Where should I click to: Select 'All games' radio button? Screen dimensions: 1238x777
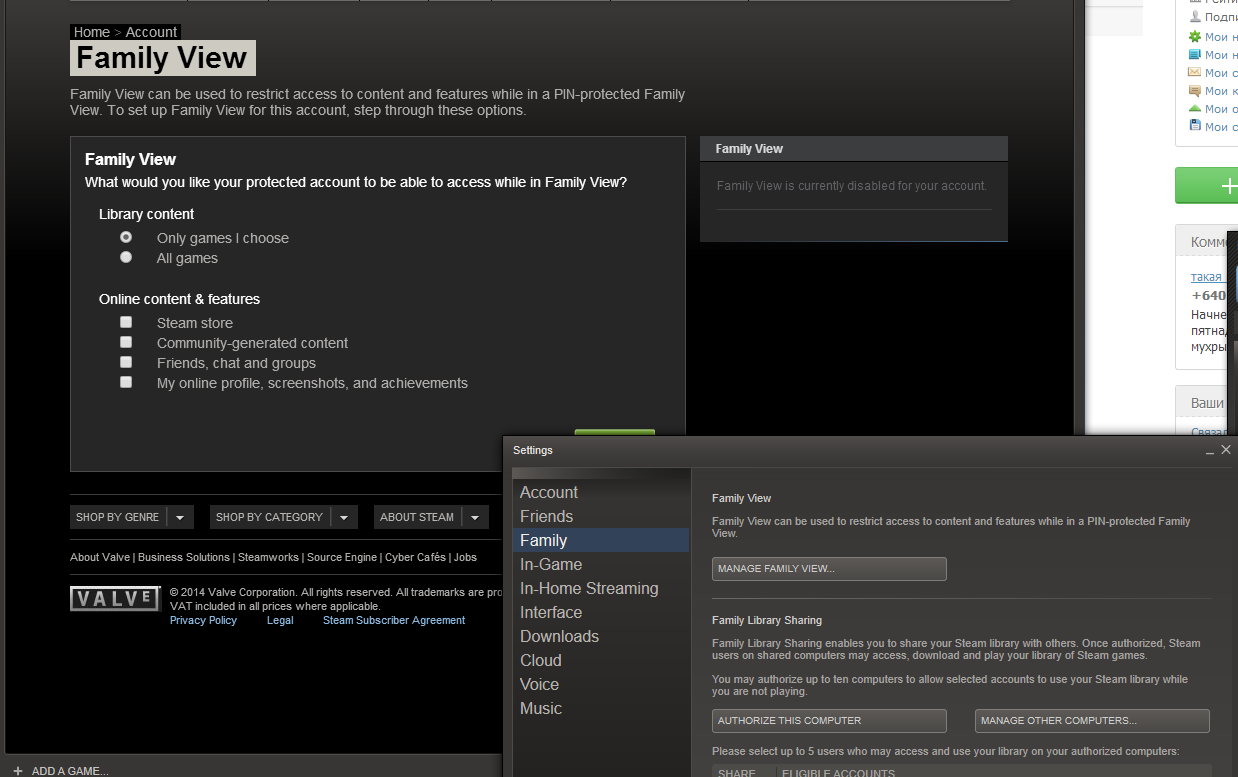pos(126,257)
